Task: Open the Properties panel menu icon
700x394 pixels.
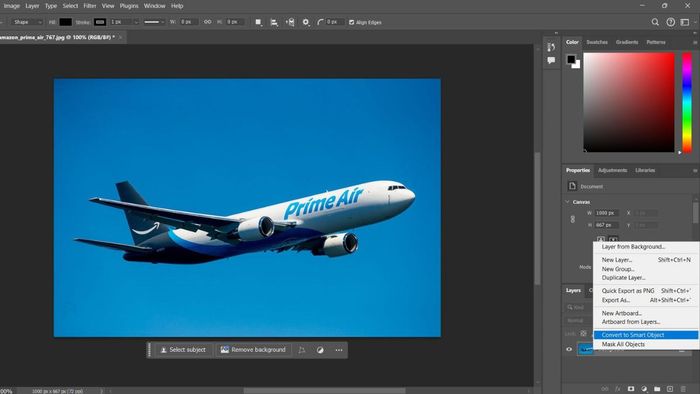Action: (695, 170)
